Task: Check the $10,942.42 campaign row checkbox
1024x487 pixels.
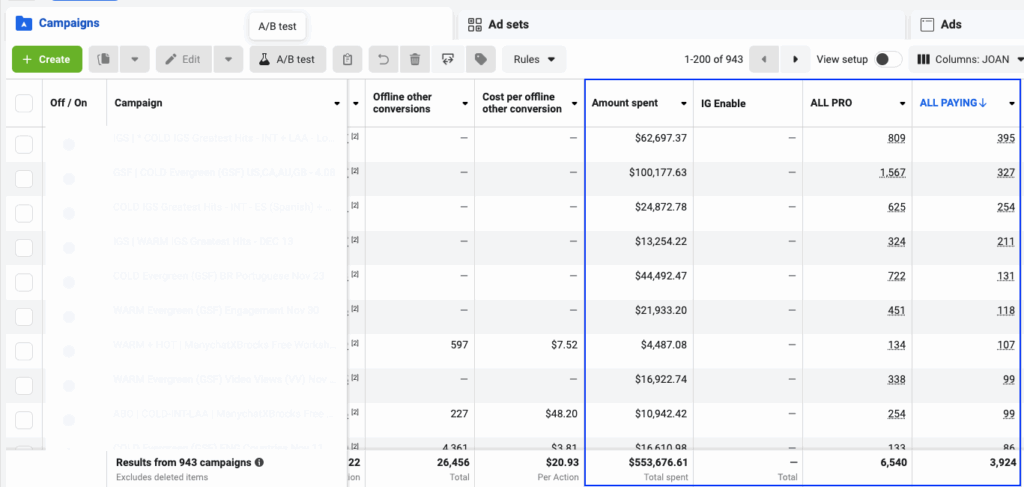Action: (24, 421)
